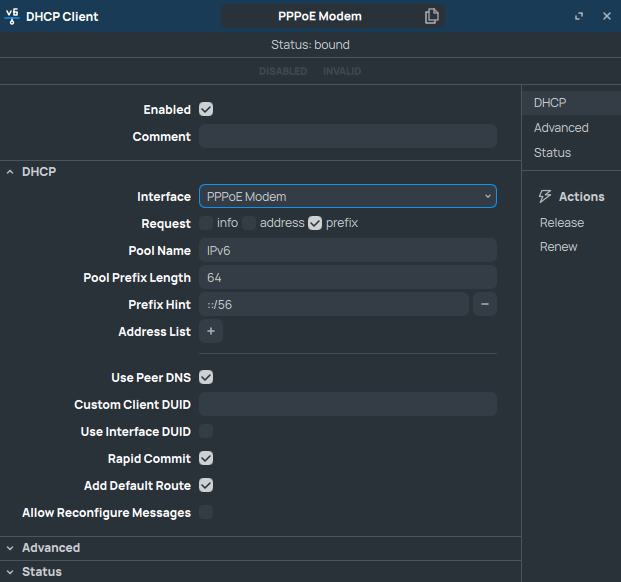621x582 pixels.
Task: Click the 'Status: bound' text
Action: 310,45
